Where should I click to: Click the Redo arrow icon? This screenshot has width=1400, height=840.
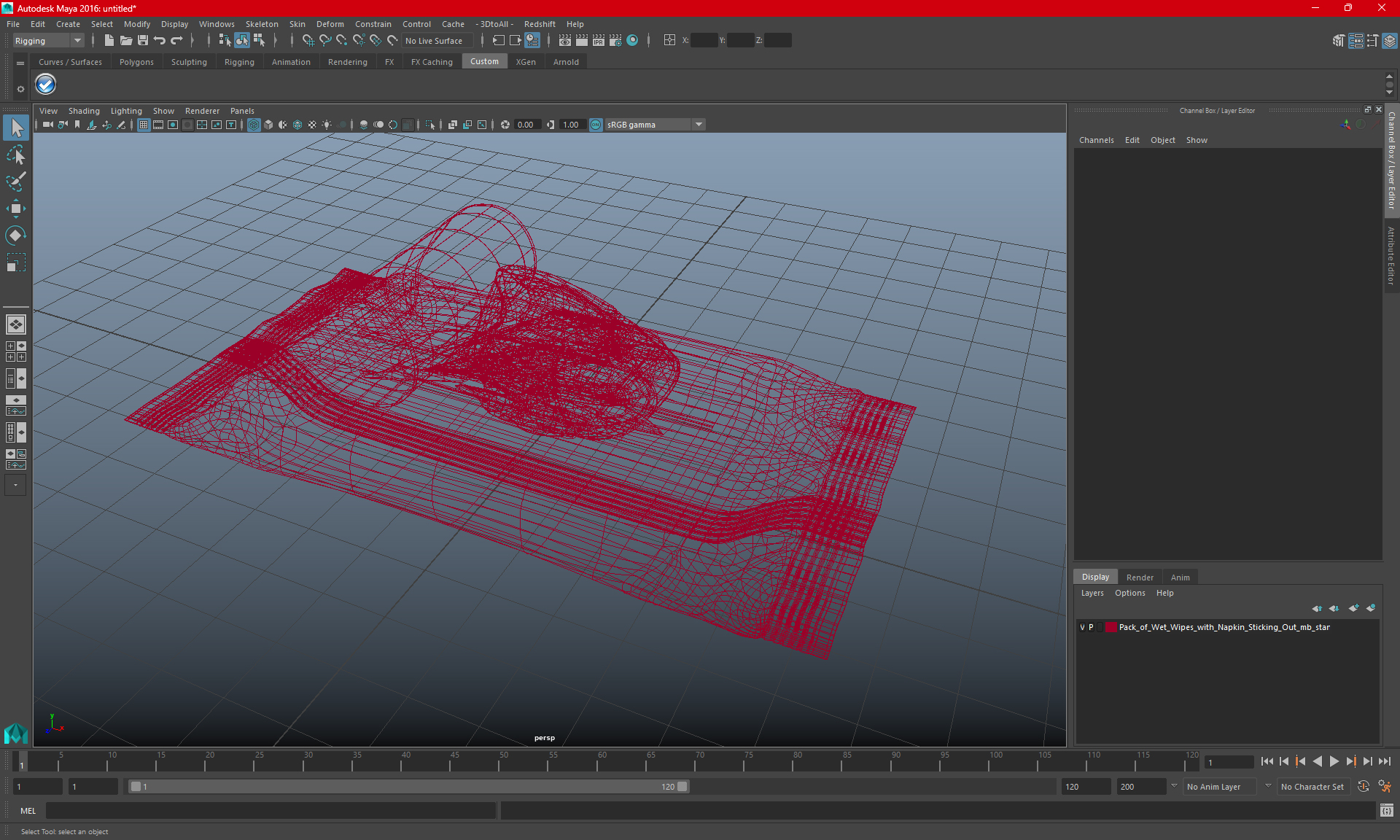tap(176, 41)
